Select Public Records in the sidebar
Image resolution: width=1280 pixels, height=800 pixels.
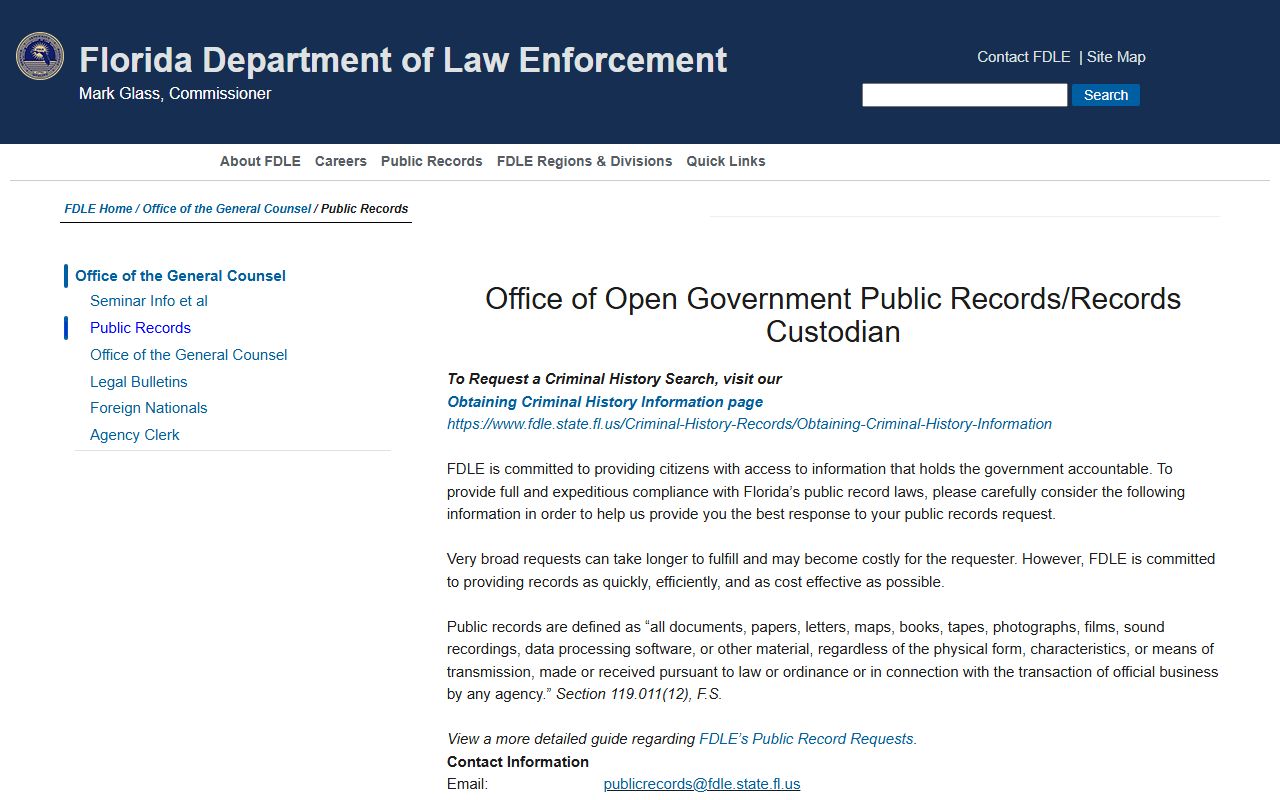coord(140,328)
